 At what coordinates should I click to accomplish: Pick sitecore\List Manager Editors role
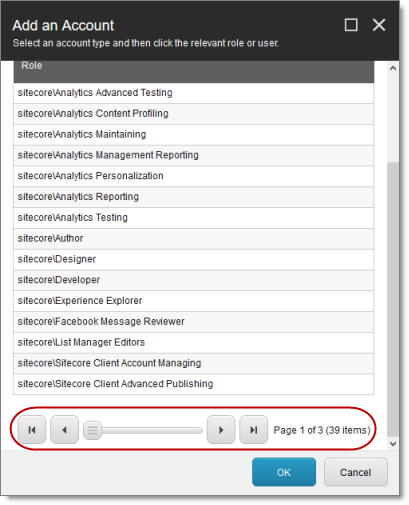pyautogui.click(x=194, y=342)
